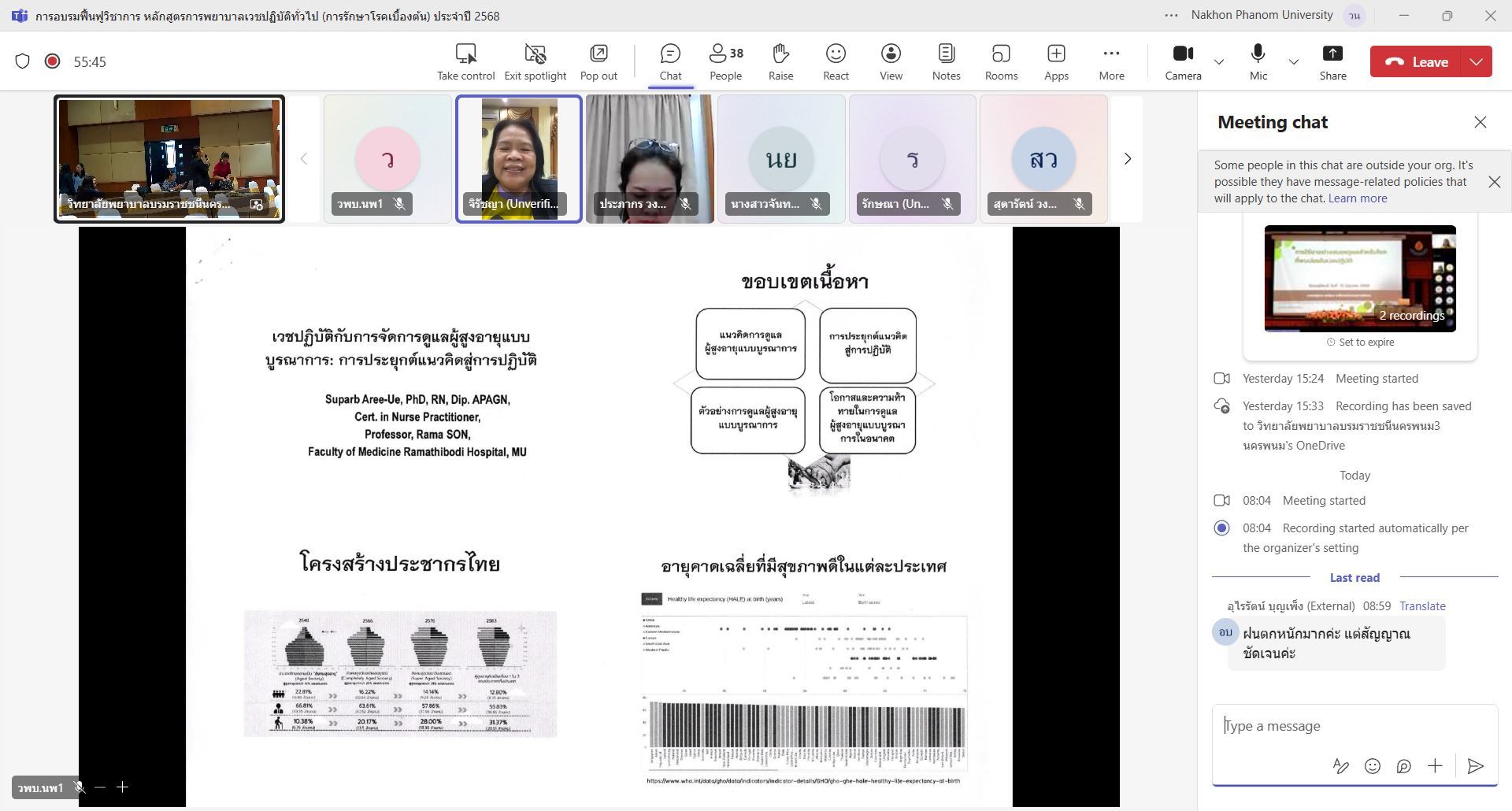Viewport: 1512px width, 811px height.
Task: Click the Set to expire label
Action: [1360, 343]
